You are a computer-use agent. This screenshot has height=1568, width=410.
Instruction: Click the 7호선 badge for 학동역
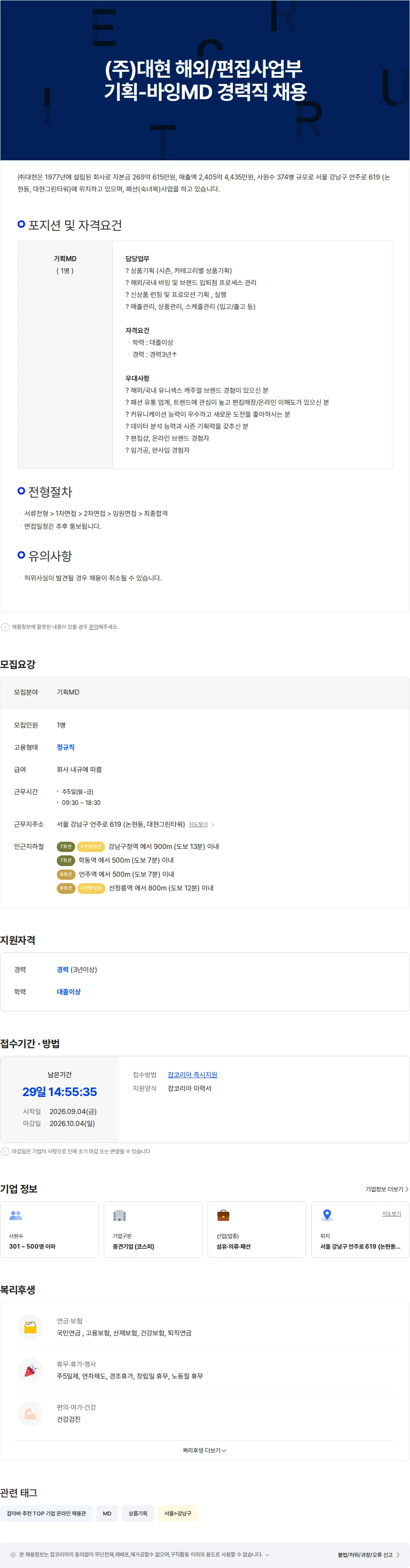coord(66,860)
